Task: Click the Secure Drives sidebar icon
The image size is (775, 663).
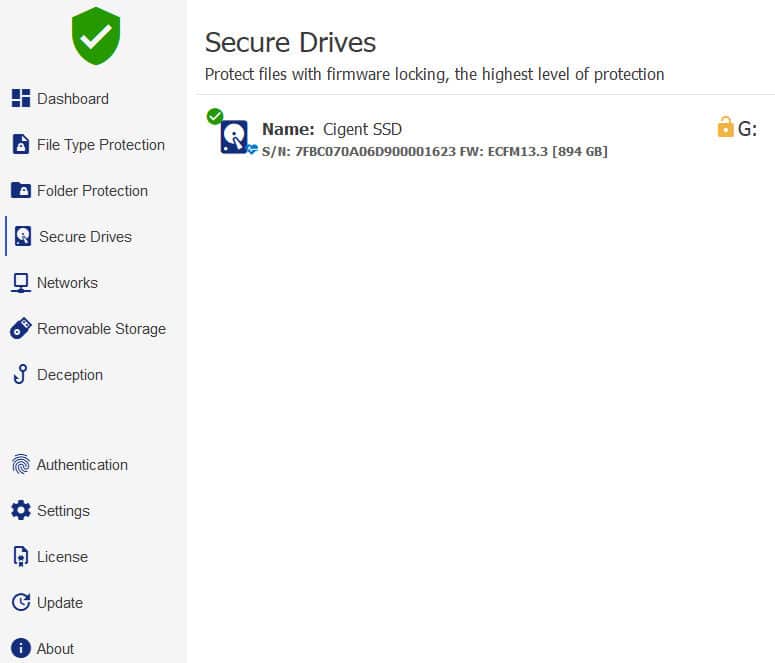Action: [x=23, y=236]
